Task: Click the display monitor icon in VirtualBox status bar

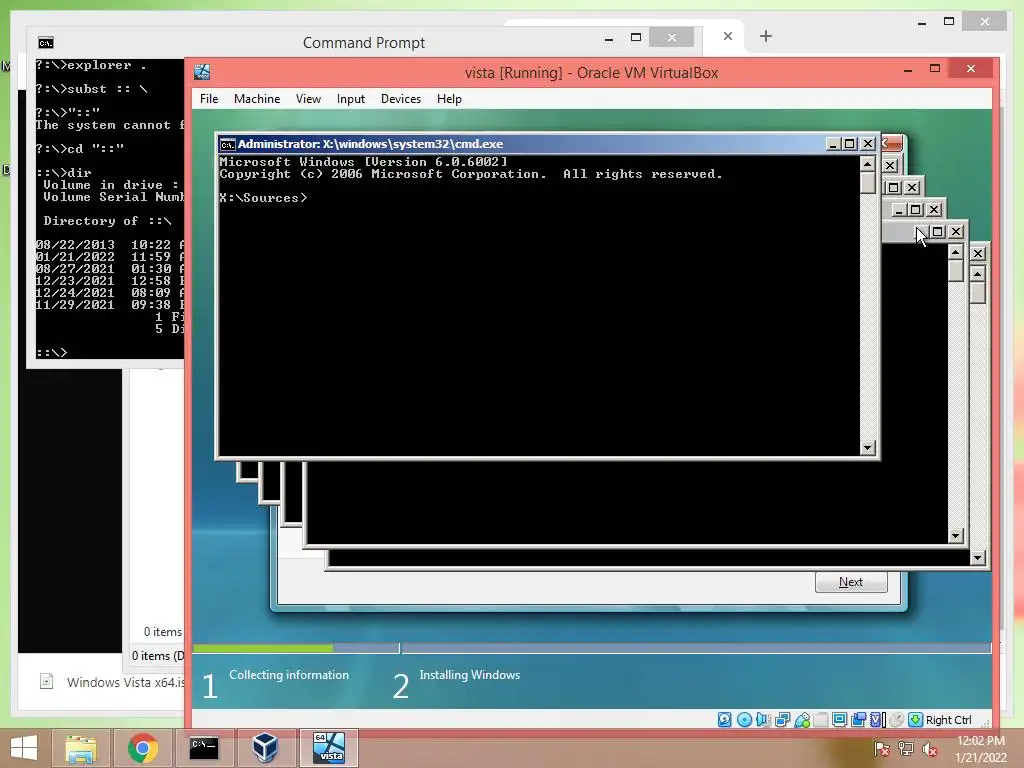Action: tap(840, 720)
